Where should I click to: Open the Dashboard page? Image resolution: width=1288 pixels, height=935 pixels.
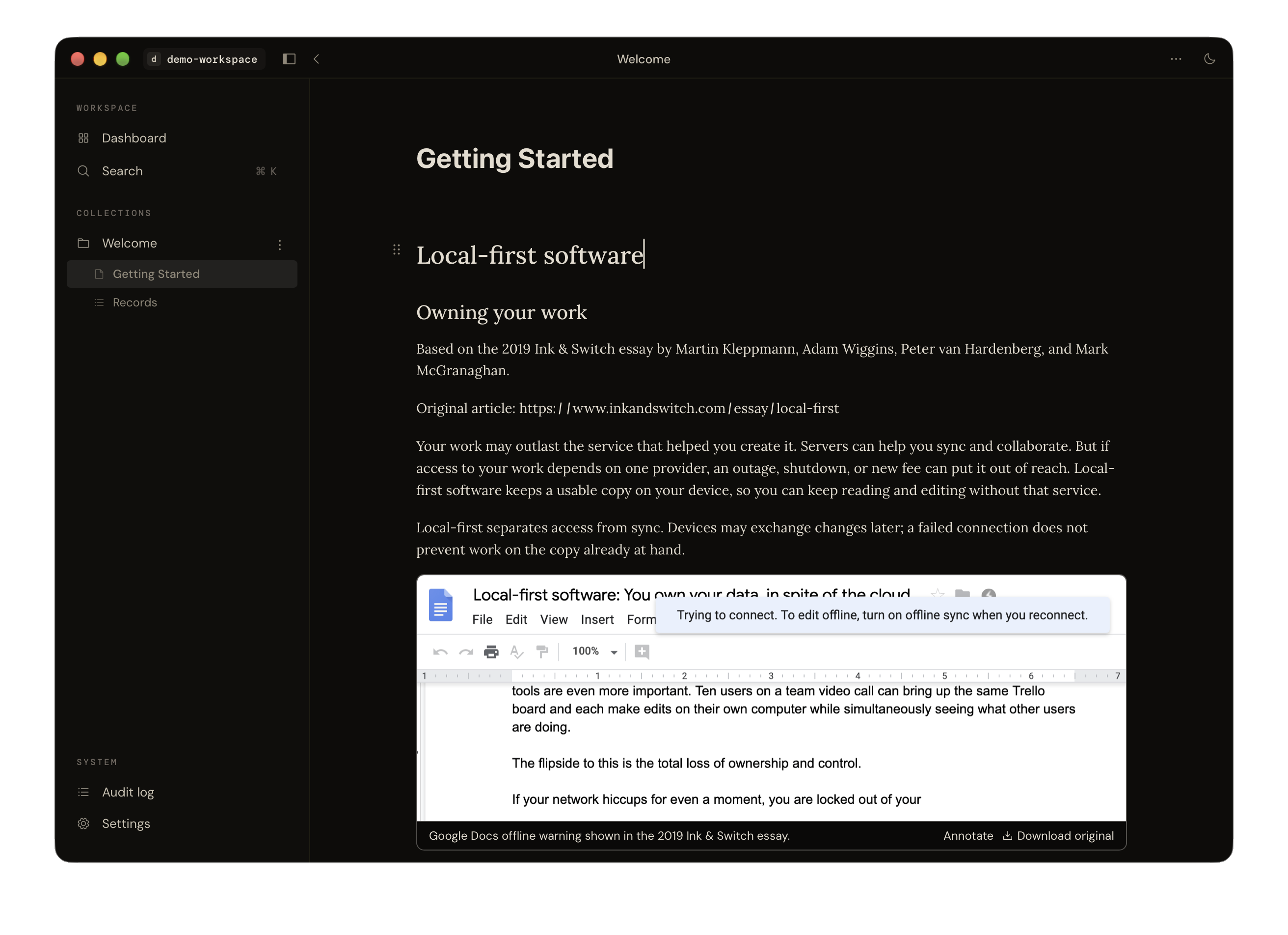coord(182,138)
